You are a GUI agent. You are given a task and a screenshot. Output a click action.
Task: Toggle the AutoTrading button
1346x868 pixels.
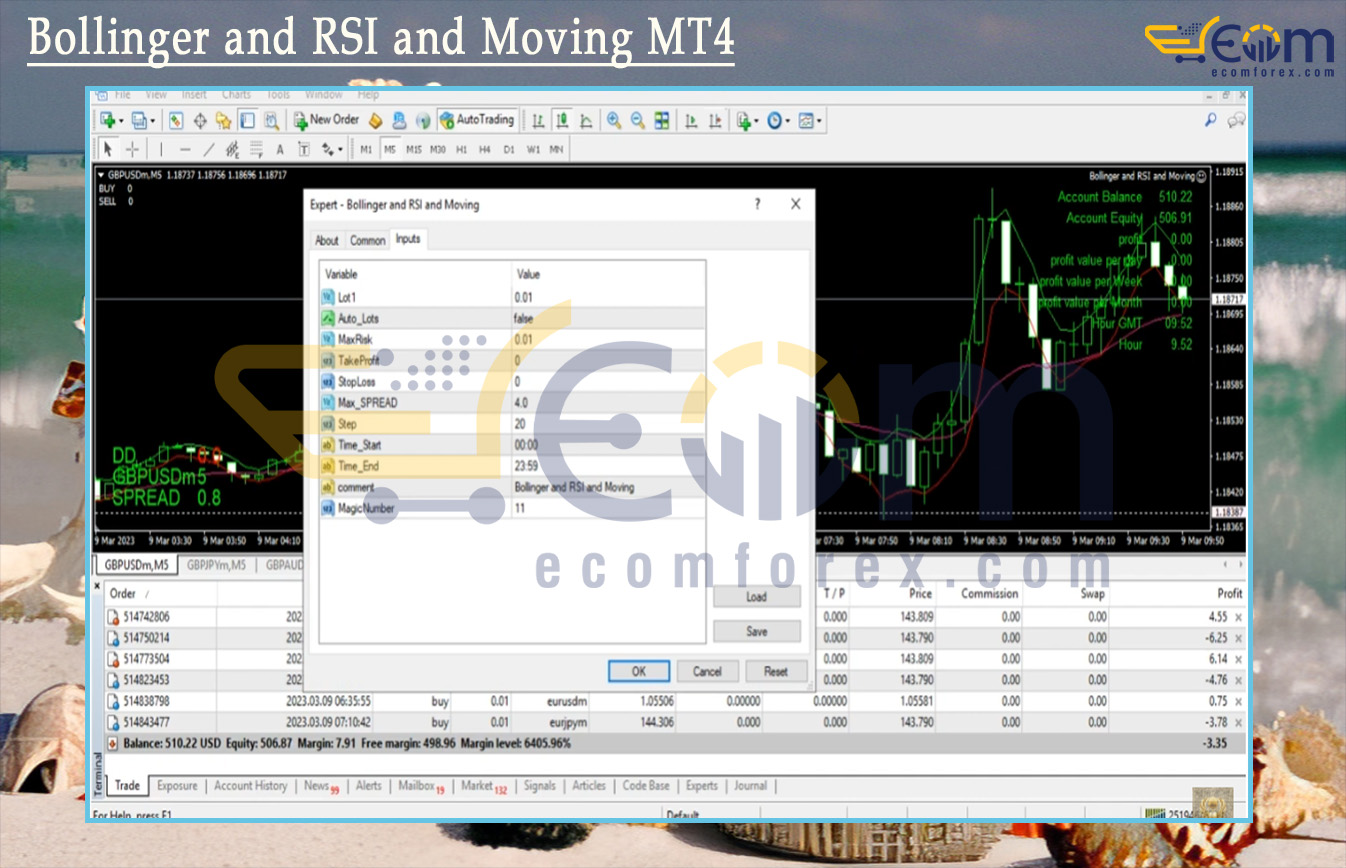pos(477,120)
